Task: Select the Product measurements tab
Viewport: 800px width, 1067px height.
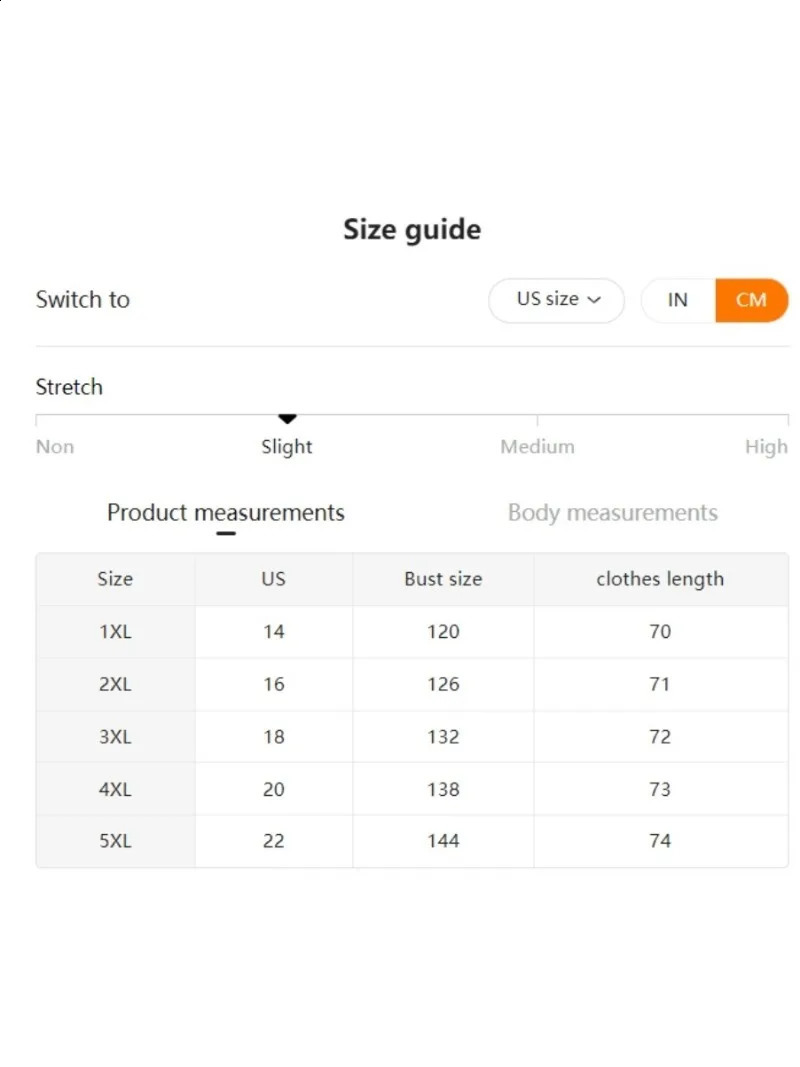Action: click(226, 512)
